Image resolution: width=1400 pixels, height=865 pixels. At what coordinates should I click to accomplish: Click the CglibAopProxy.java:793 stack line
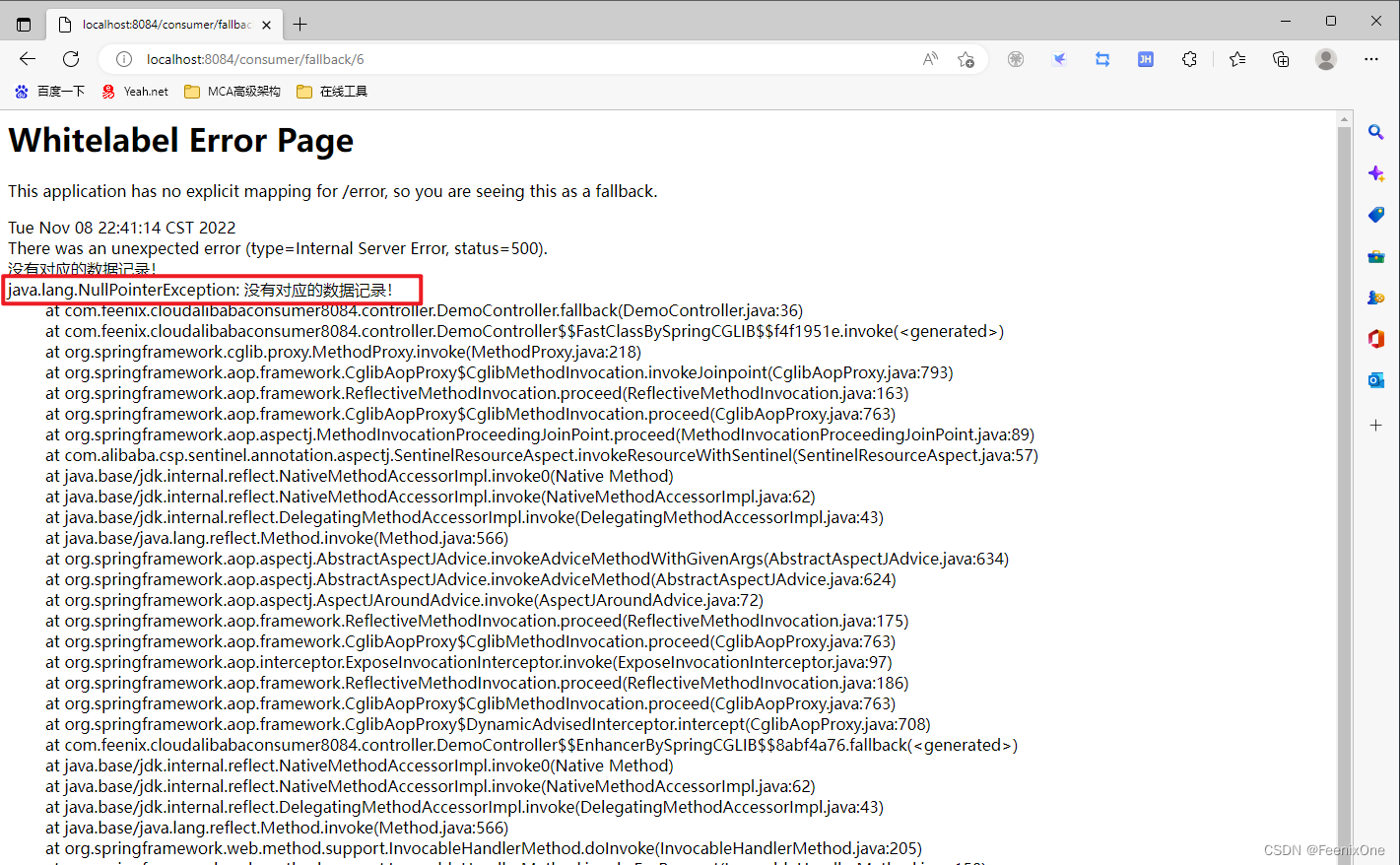(x=499, y=372)
